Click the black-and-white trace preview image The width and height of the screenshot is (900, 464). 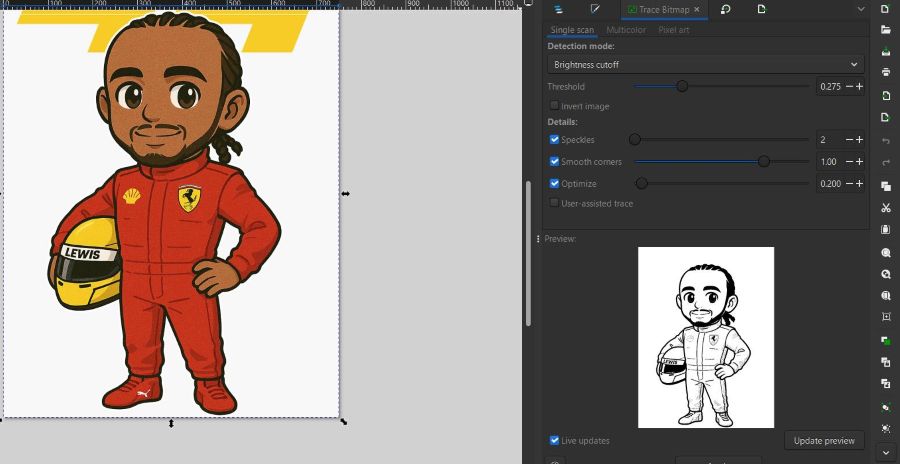point(706,338)
